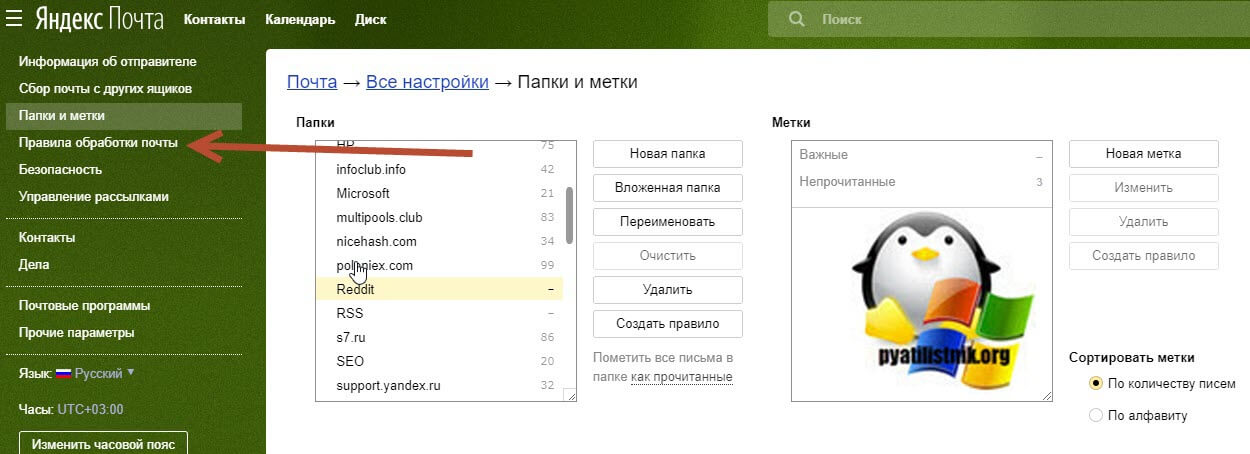Select the infoclub.info folder
This screenshot has width=1250, height=454.
click(439, 170)
